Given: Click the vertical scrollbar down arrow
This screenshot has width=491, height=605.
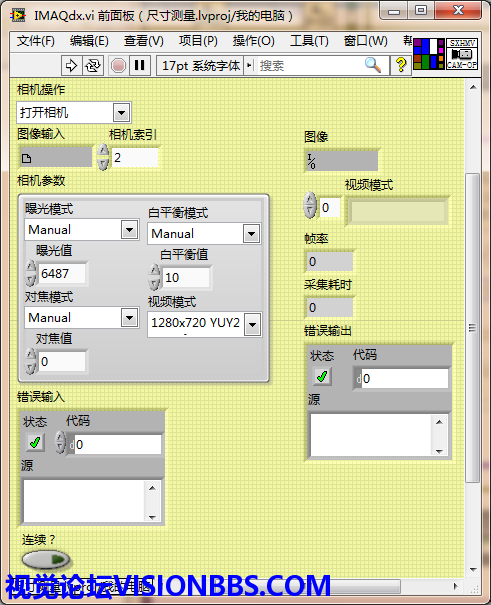Looking at the screenshot, I should (x=473, y=569).
